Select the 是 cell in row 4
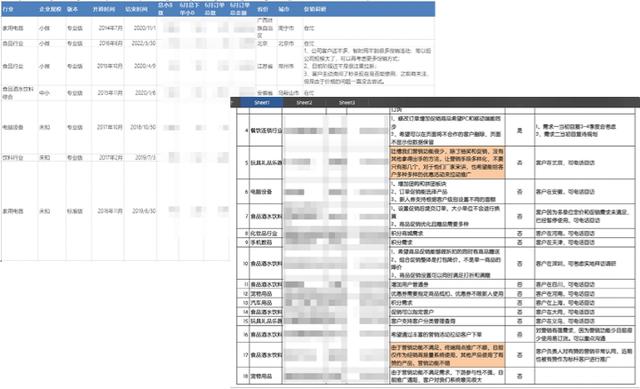 (x=520, y=130)
